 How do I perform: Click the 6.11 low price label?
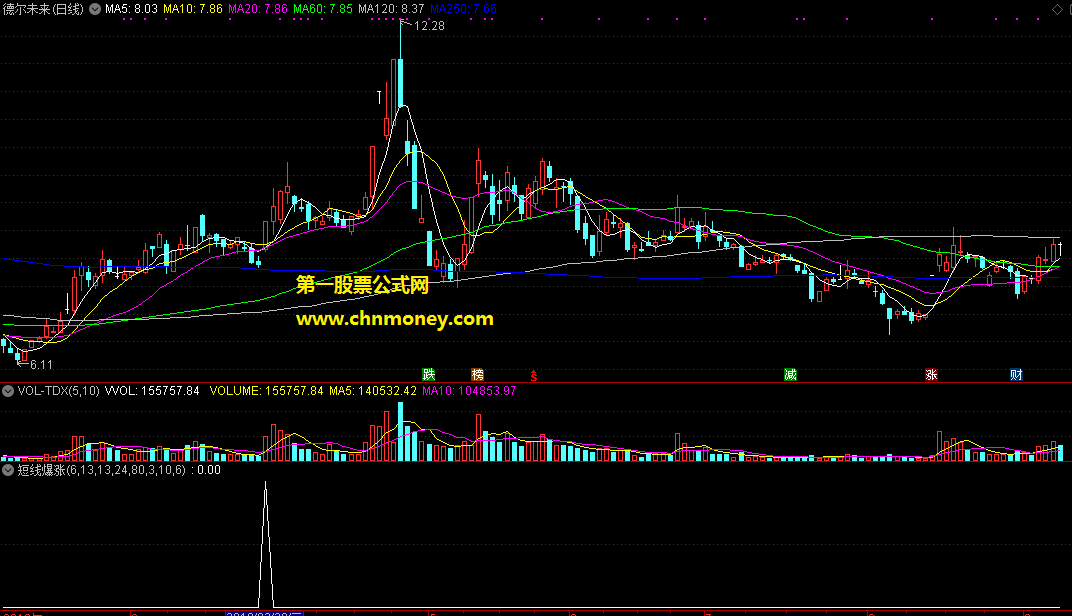(x=41, y=364)
